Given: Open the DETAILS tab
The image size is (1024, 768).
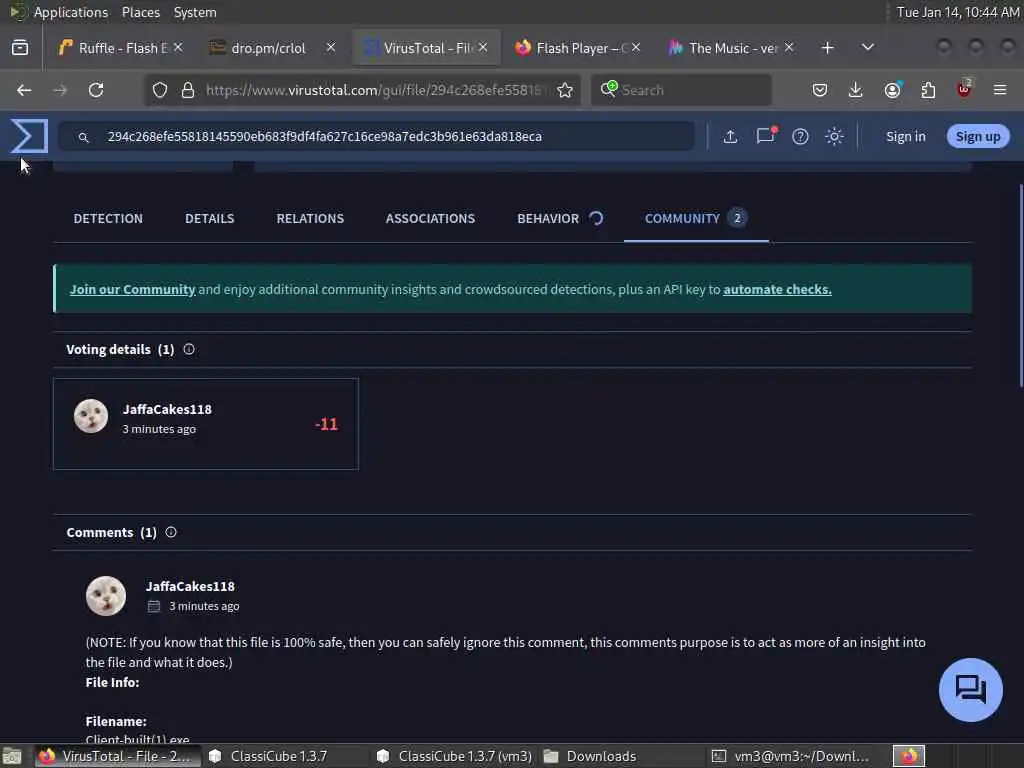Looking at the screenshot, I should 210,219.
